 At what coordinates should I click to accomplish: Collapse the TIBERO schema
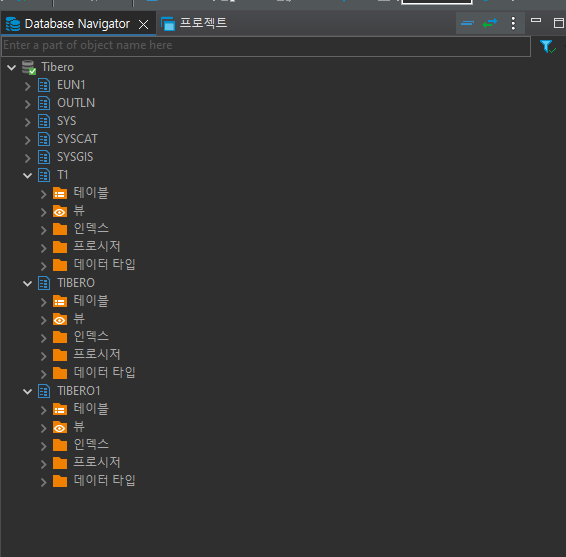(x=27, y=284)
